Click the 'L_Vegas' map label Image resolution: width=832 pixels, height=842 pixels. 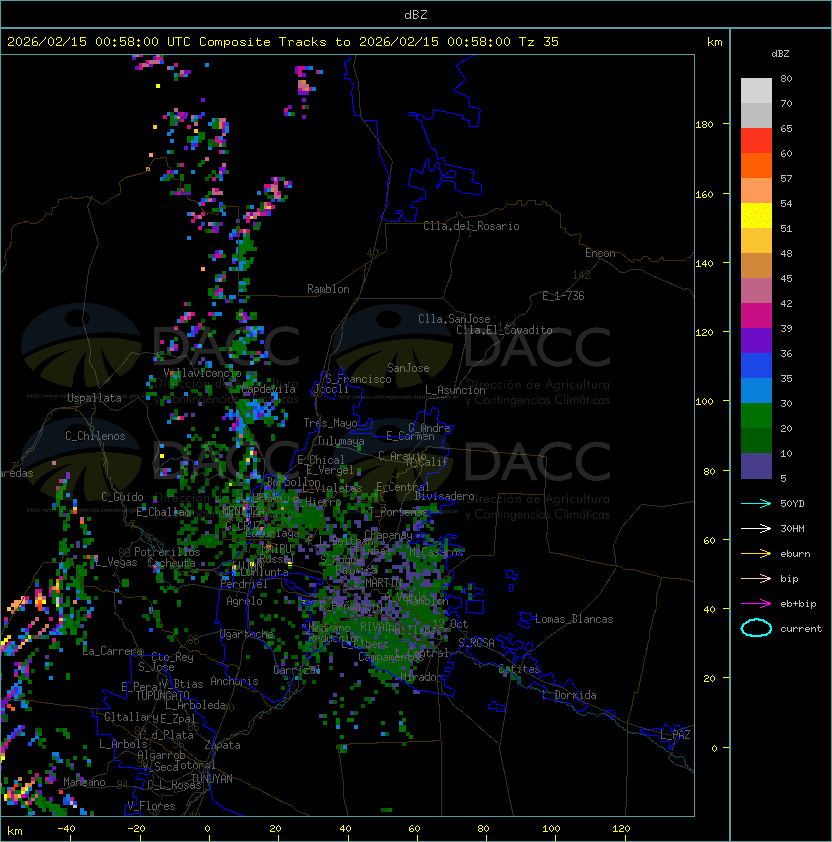coord(116,562)
